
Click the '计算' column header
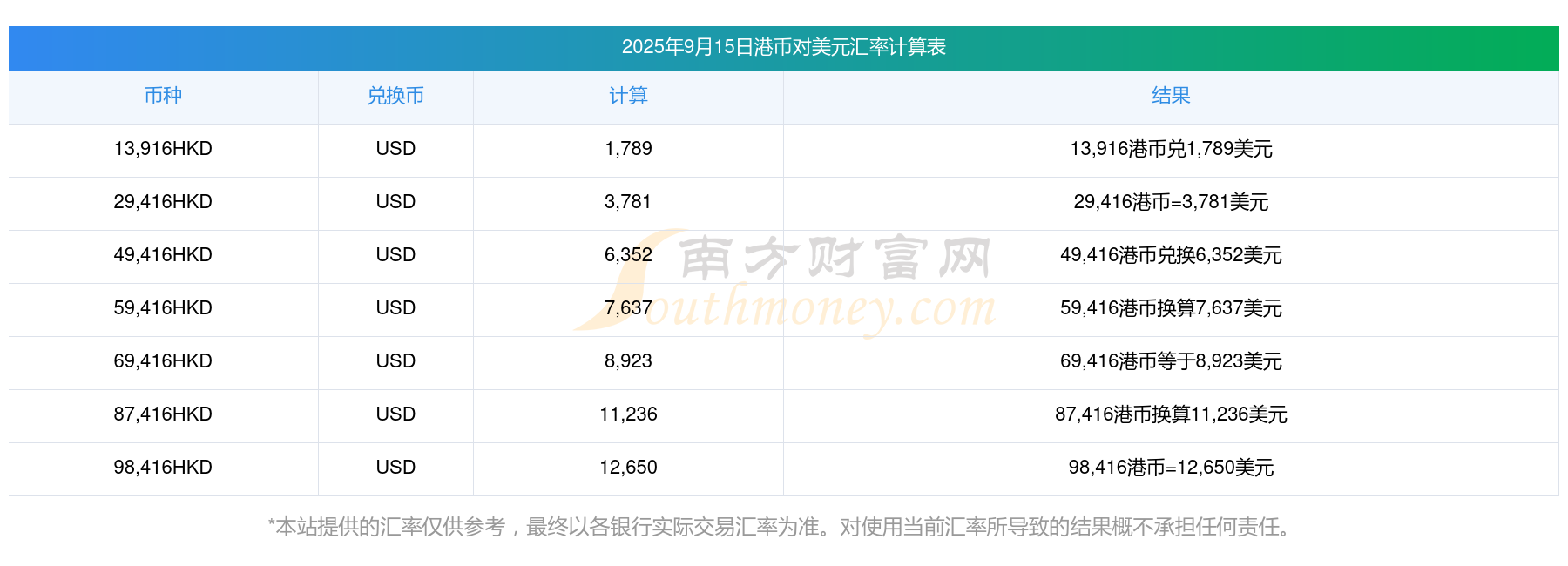628,96
